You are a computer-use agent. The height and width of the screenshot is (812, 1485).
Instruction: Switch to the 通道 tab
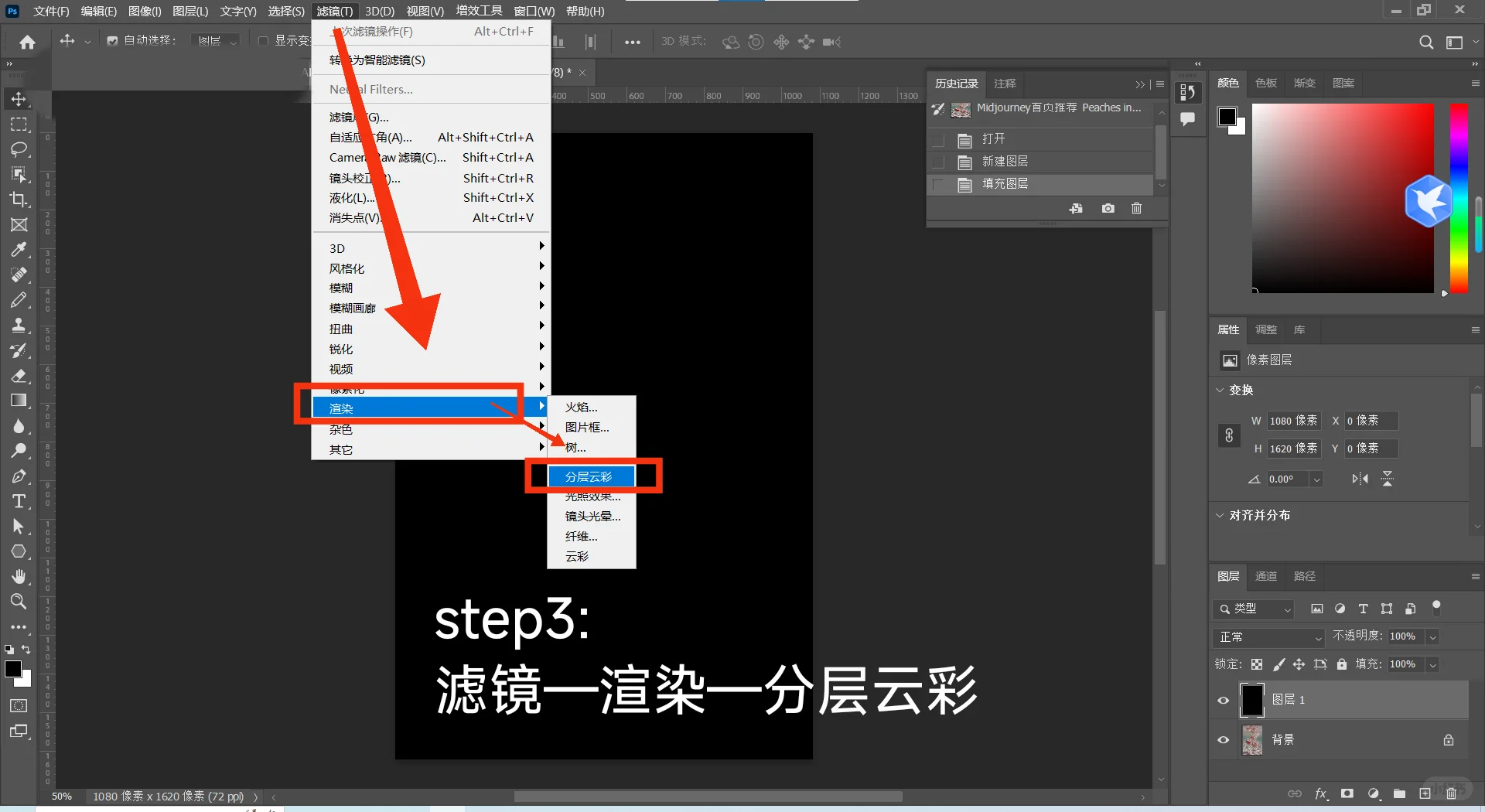(1265, 576)
